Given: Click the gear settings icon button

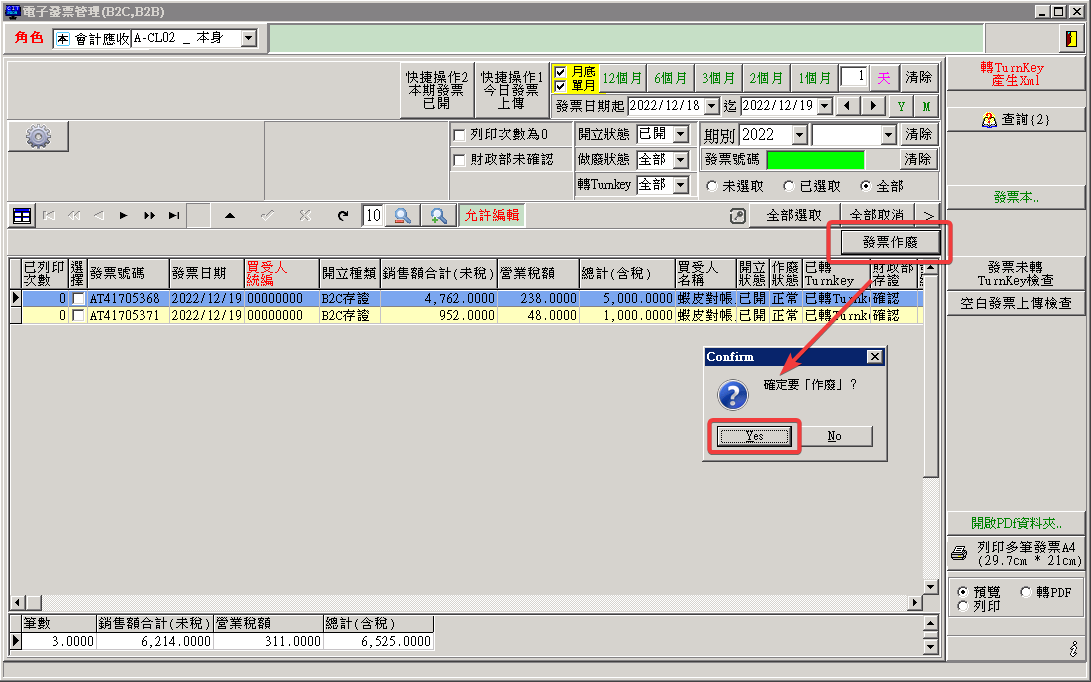Looking at the screenshot, I should tap(38, 137).
